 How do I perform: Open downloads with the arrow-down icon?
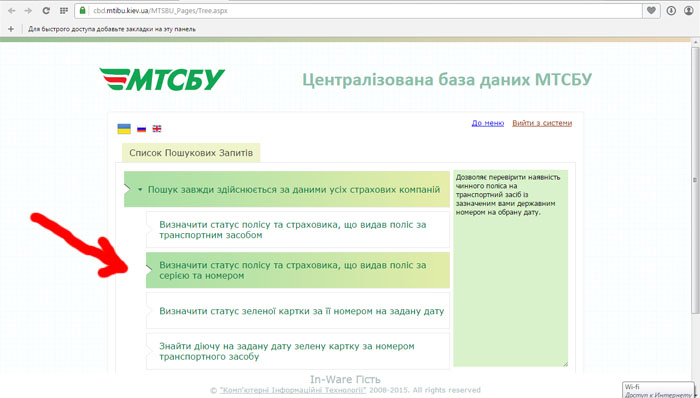(x=671, y=11)
